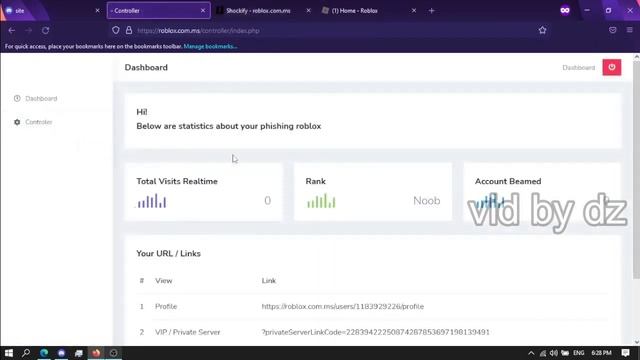Screen dimensions: 640x360
Task: Go forward in browser history
Action: pyautogui.click(x=28, y=30)
